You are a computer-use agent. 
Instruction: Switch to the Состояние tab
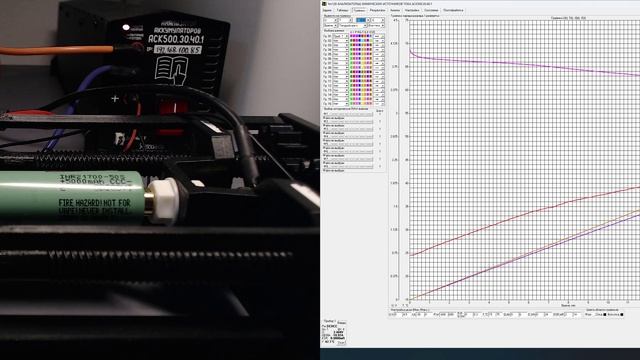click(x=431, y=10)
